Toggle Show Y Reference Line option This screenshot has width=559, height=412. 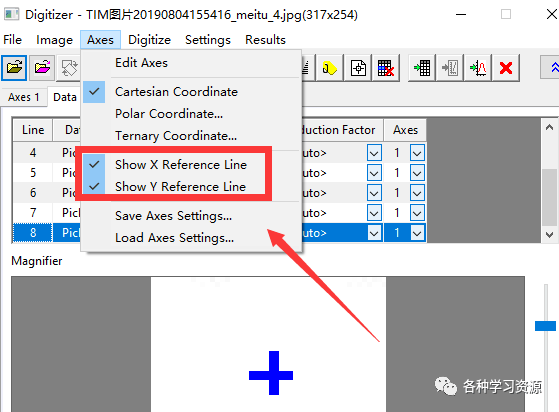point(180,186)
